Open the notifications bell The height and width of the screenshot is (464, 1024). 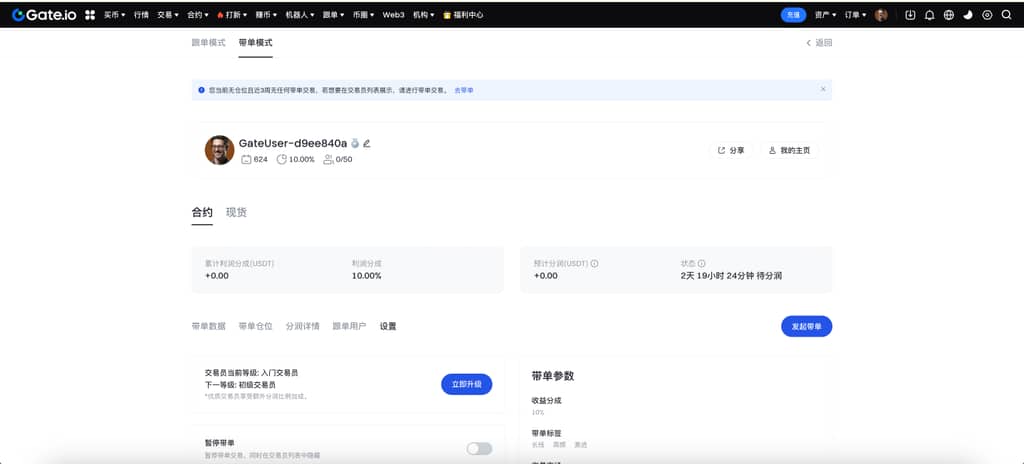click(929, 15)
